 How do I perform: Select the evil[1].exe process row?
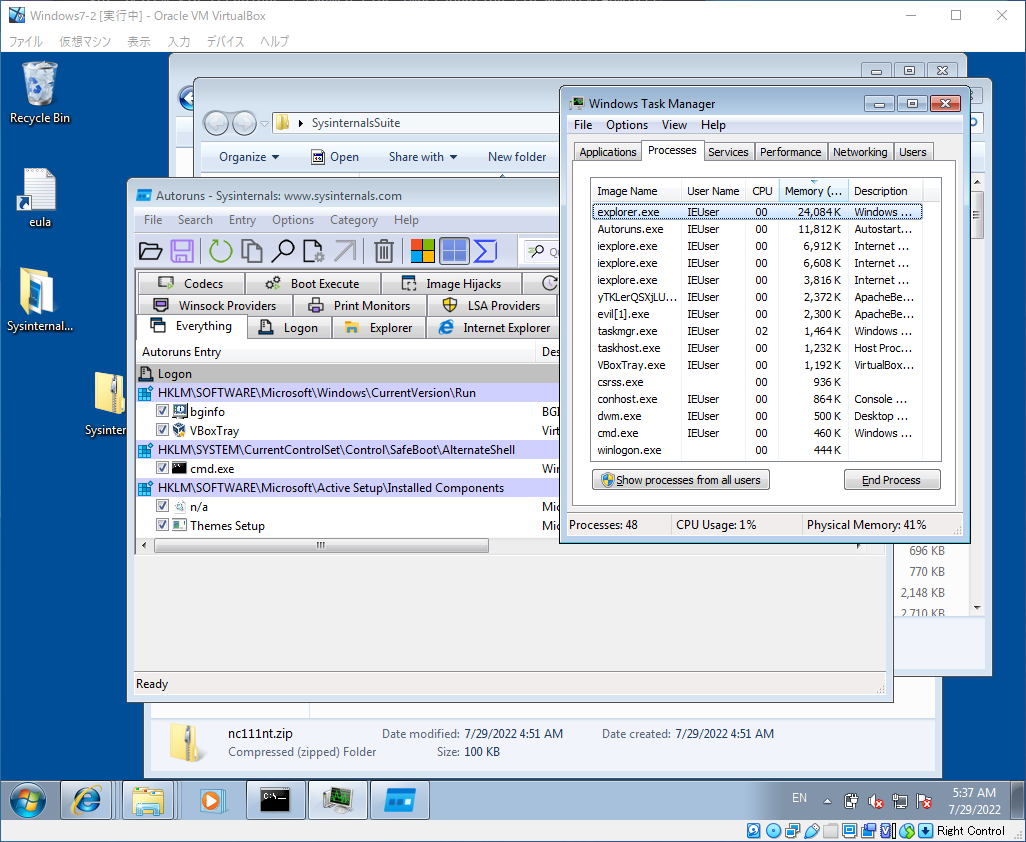[x=756, y=314]
